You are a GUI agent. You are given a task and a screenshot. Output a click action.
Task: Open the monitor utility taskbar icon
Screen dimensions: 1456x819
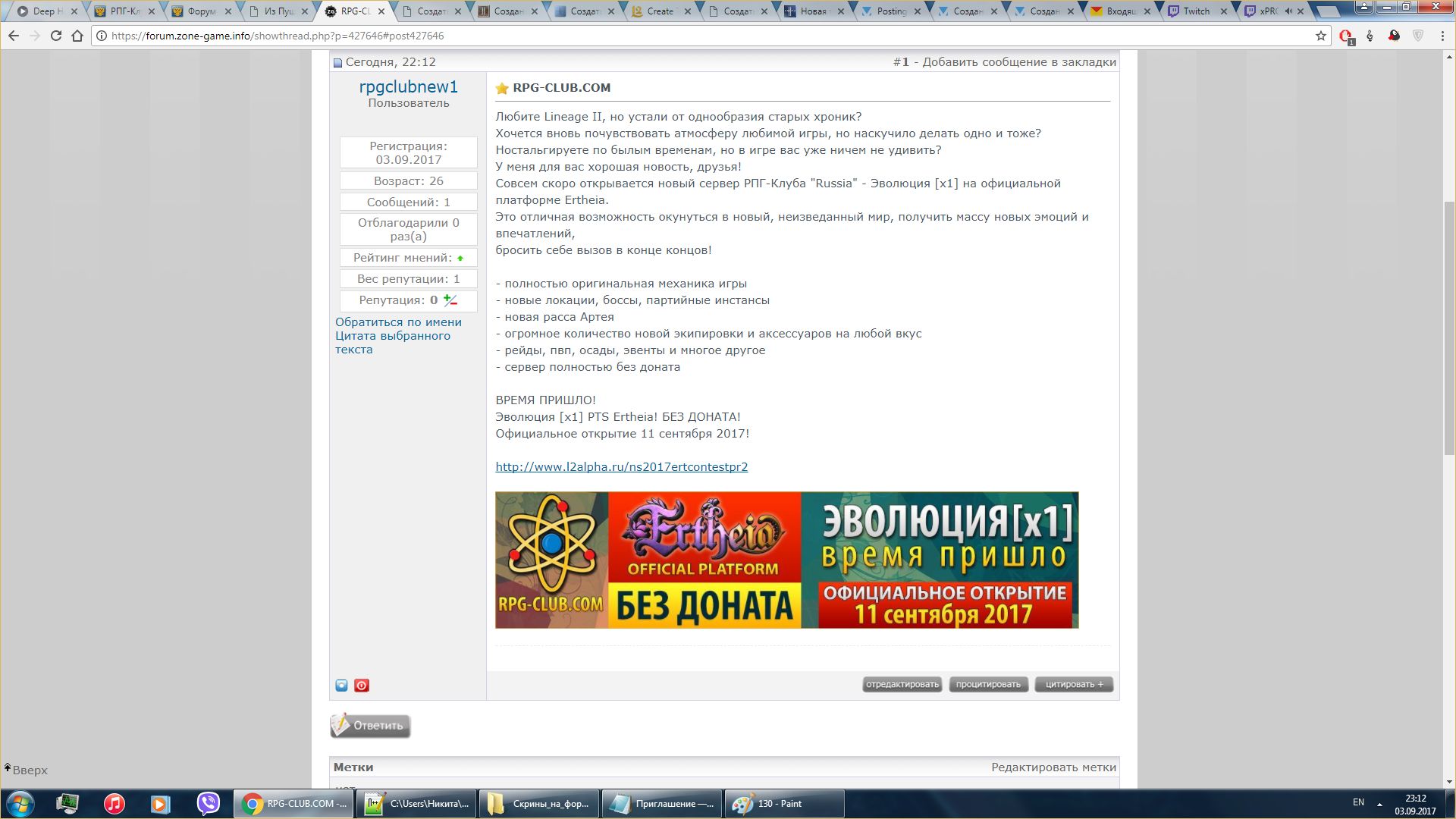tap(67, 804)
